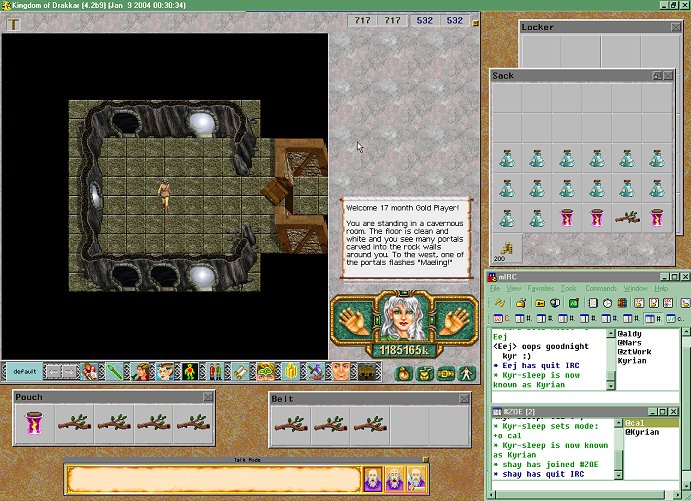Close the Belt panel

pos(464,399)
